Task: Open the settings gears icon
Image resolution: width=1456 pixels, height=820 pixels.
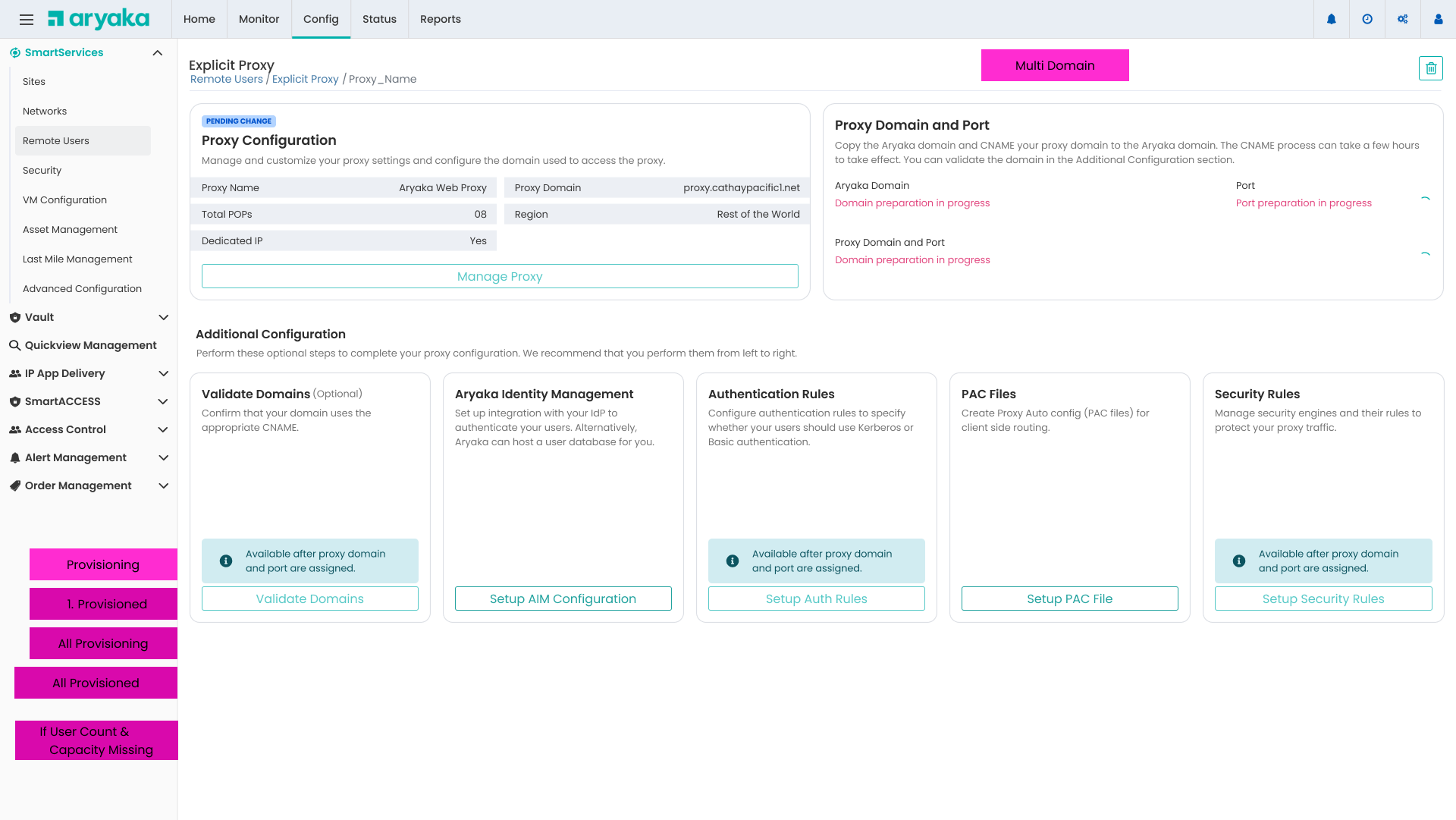Action: (1403, 20)
